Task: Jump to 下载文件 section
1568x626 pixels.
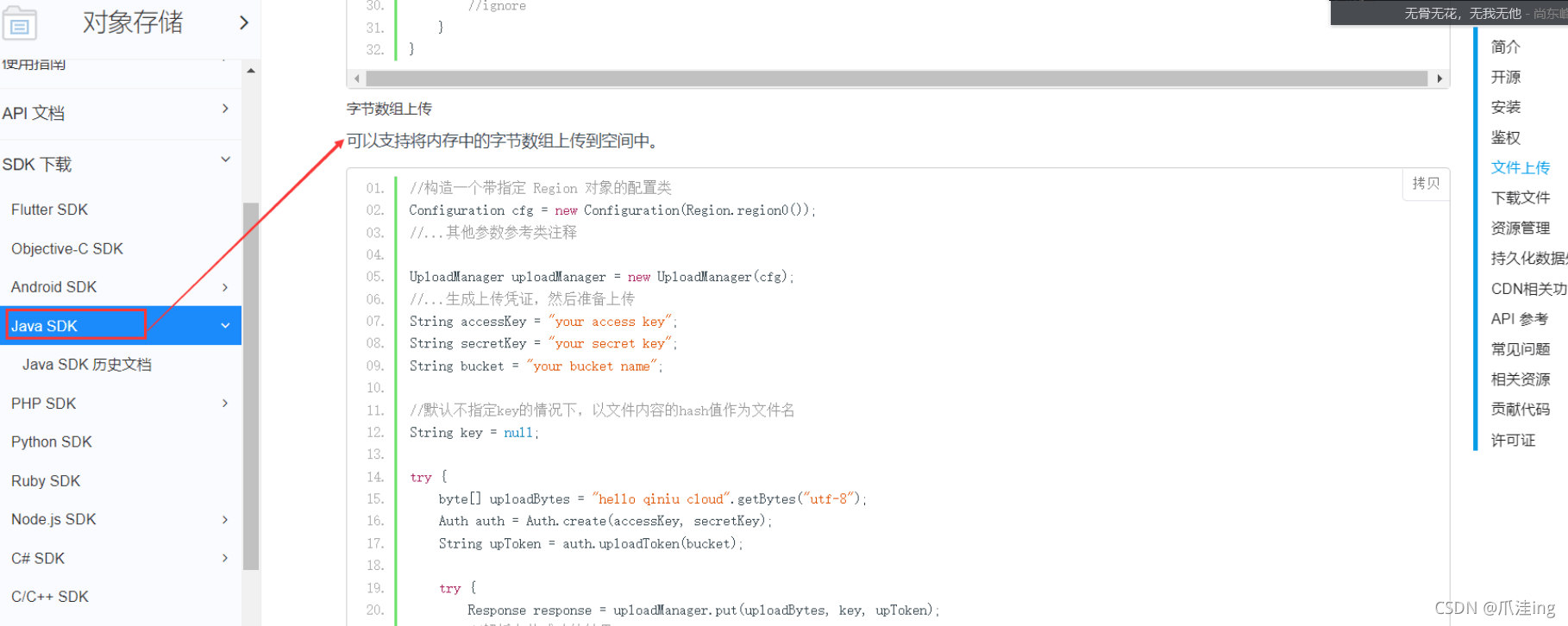Action: 1521,197
